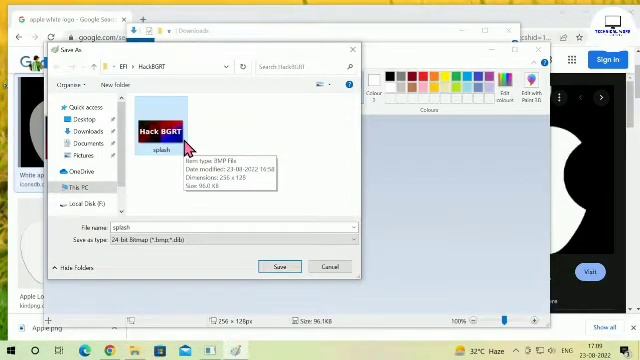The height and width of the screenshot is (360, 640).
Task: Click HackBGRT in the address path
Action: click(x=151, y=67)
